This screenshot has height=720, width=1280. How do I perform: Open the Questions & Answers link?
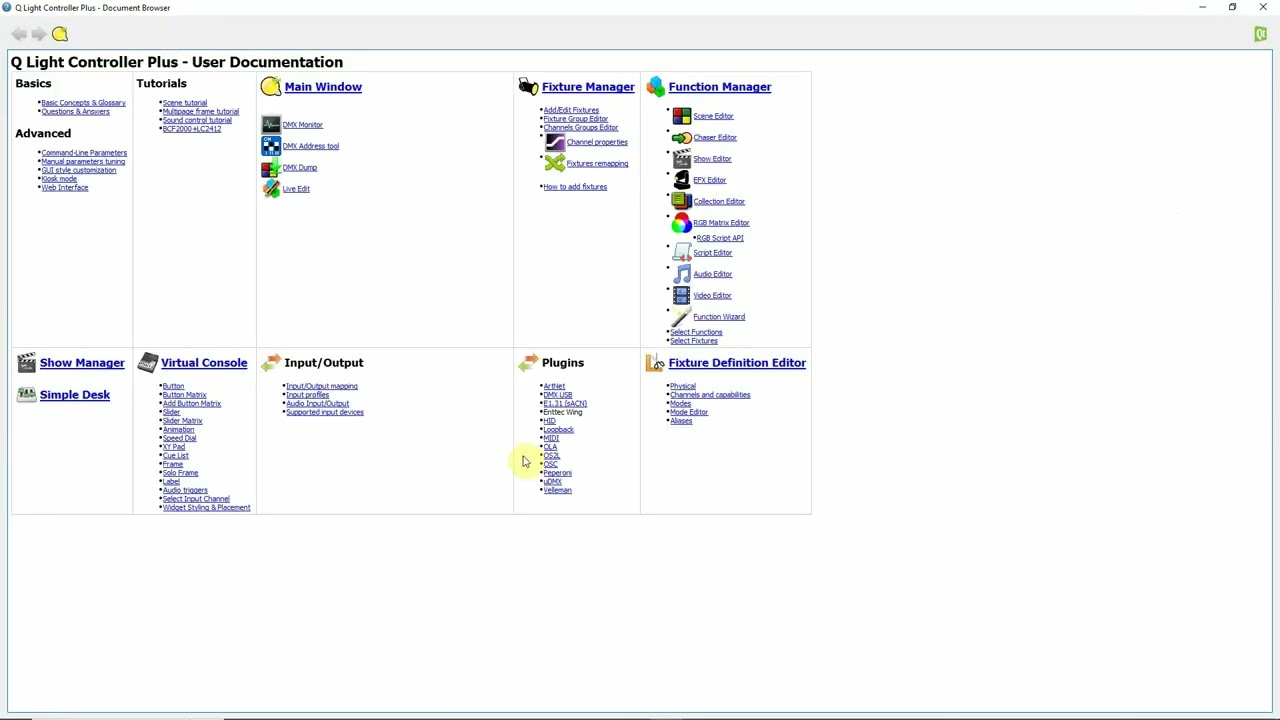point(75,112)
